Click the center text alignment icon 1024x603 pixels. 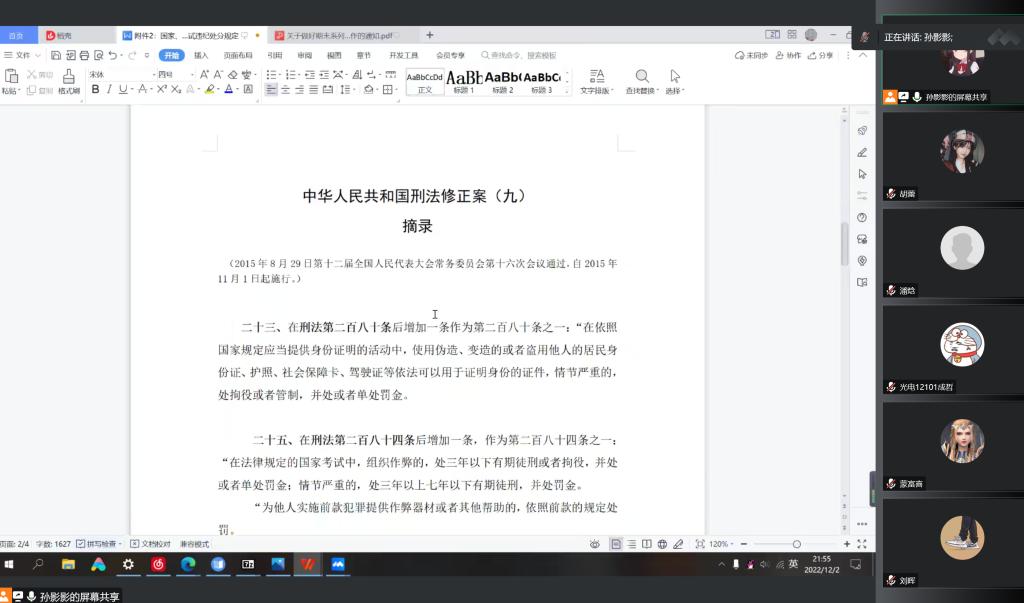pyautogui.click(x=286, y=89)
